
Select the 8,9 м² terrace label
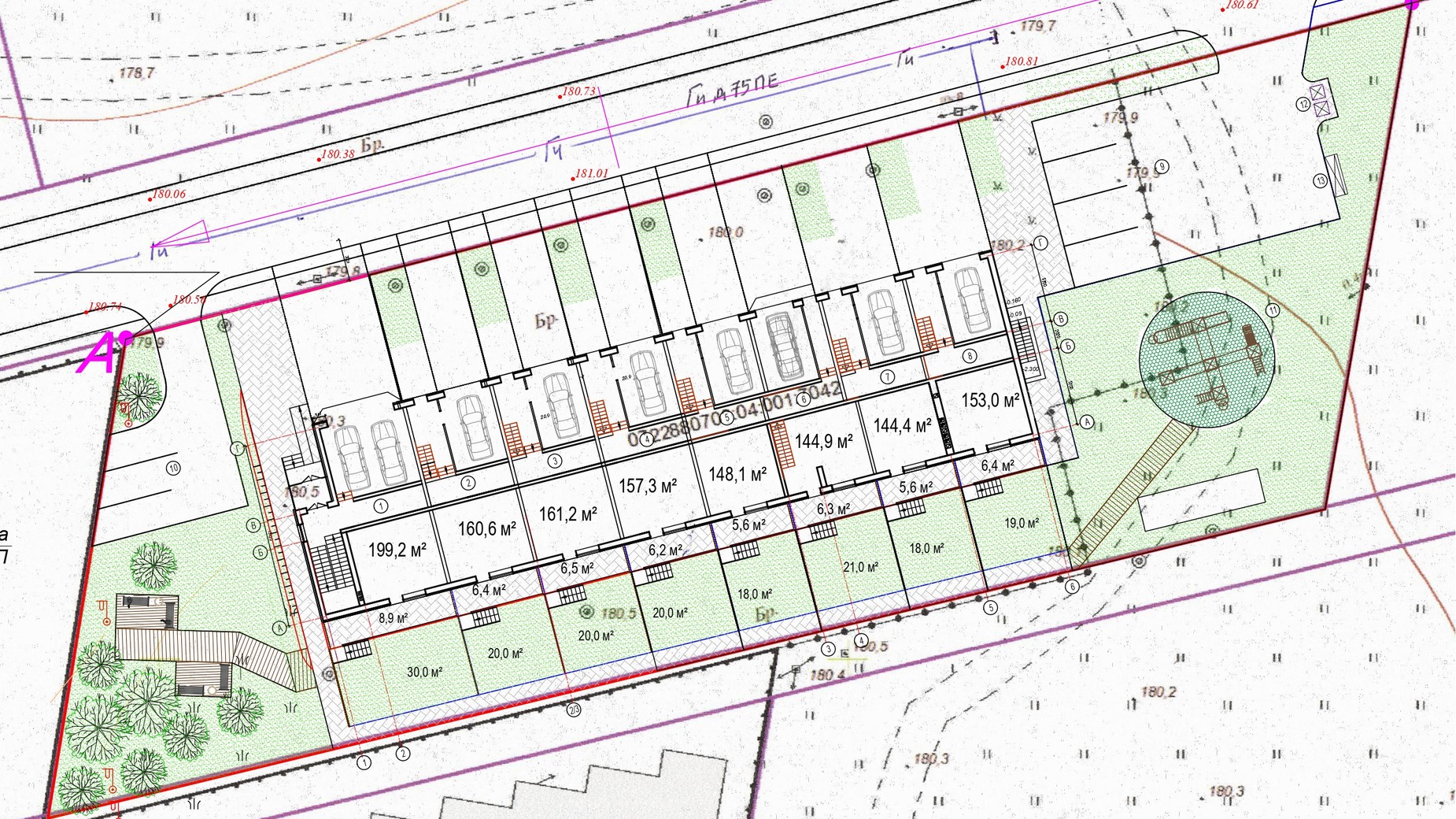tap(393, 618)
